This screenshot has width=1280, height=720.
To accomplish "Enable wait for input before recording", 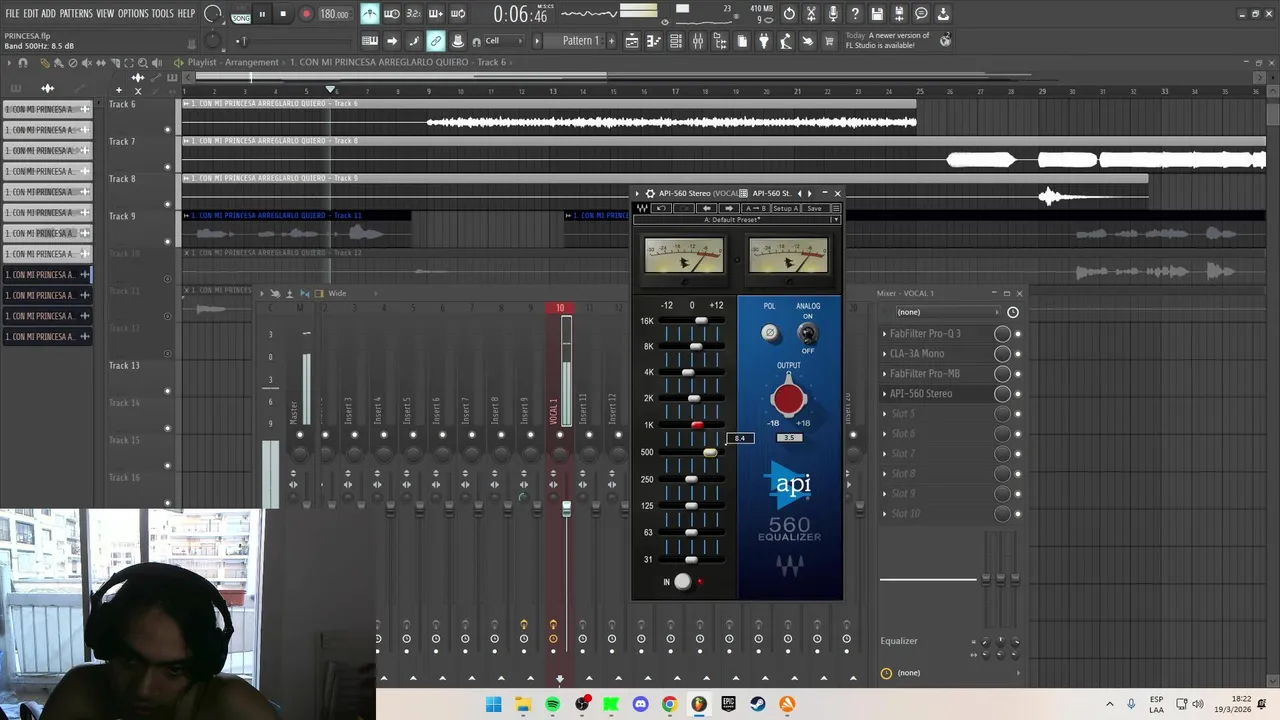I will pyautogui.click(x=392, y=14).
